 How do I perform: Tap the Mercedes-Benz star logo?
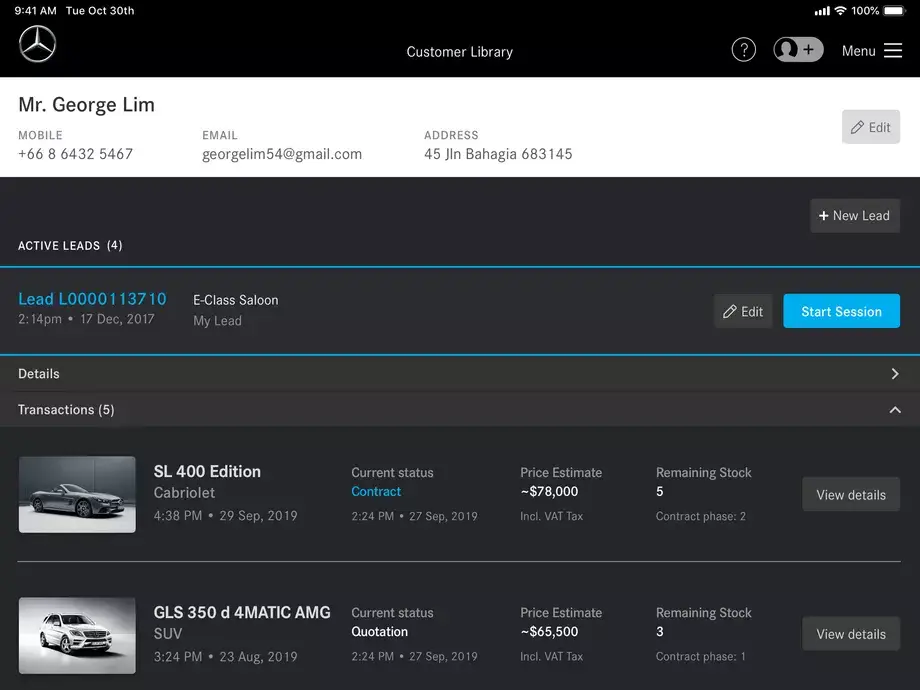37,44
